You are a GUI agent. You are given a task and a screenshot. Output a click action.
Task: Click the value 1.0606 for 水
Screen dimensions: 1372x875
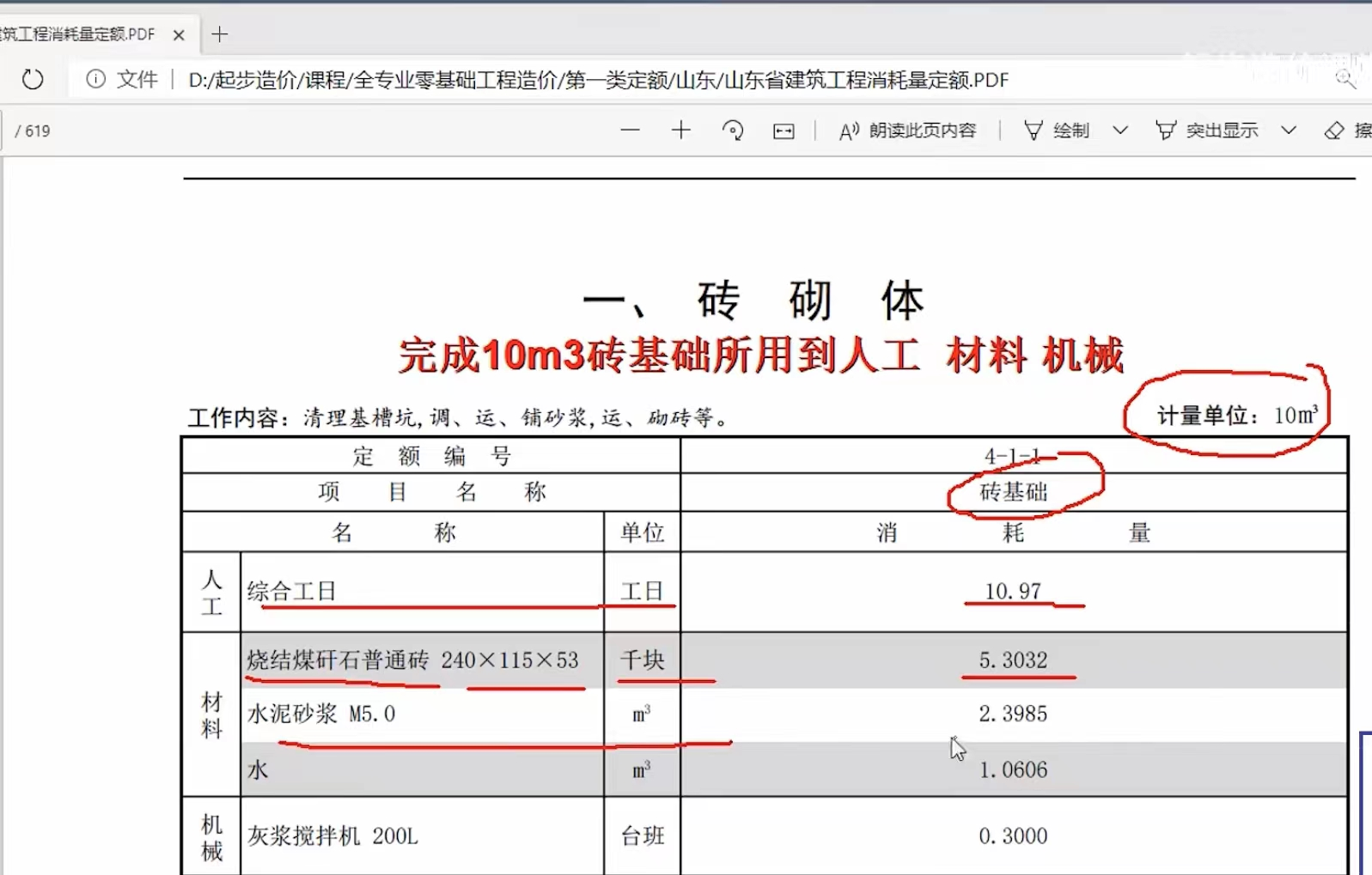click(1013, 769)
